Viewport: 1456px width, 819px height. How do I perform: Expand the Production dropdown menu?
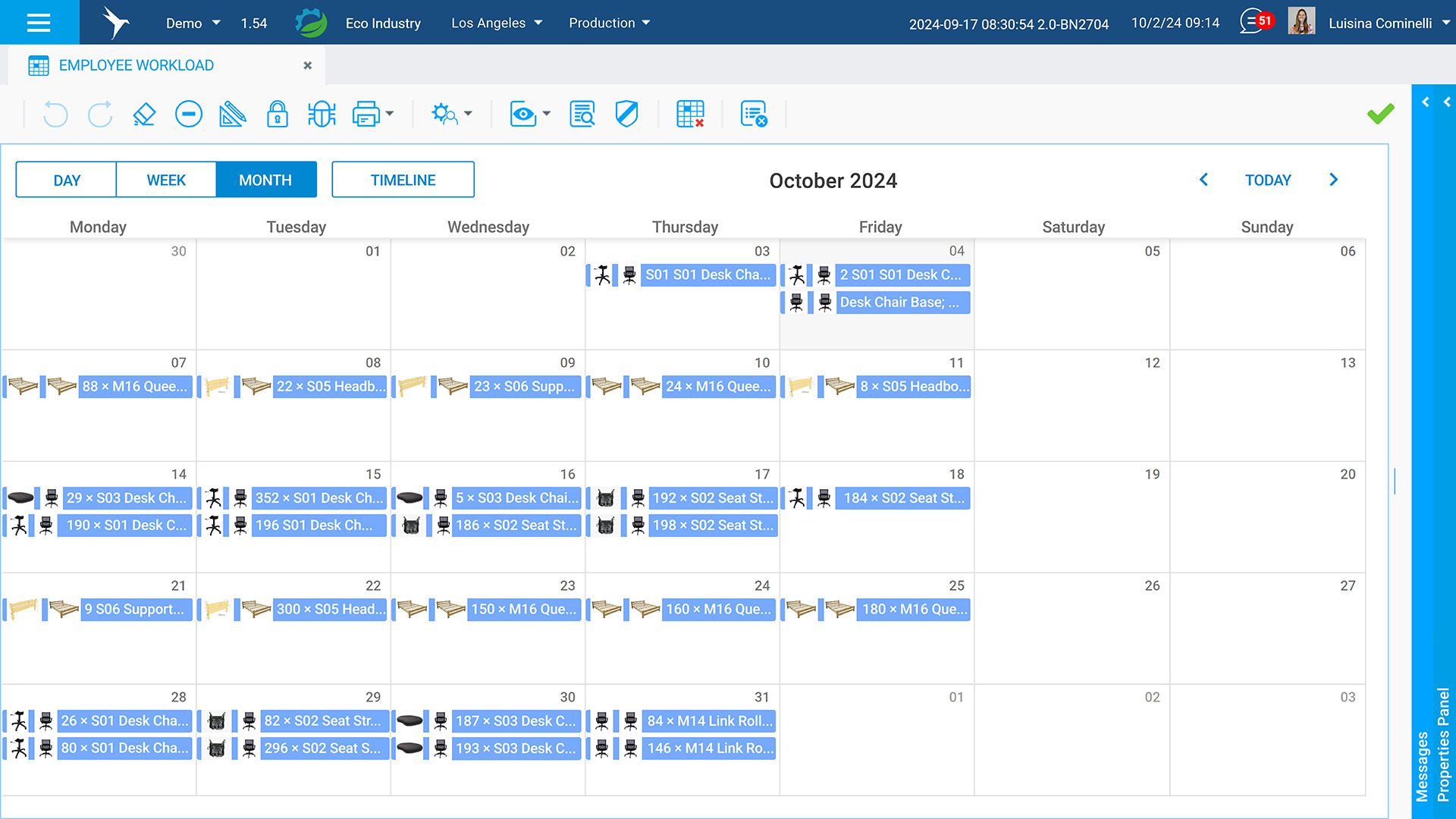(x=609, y=23)
